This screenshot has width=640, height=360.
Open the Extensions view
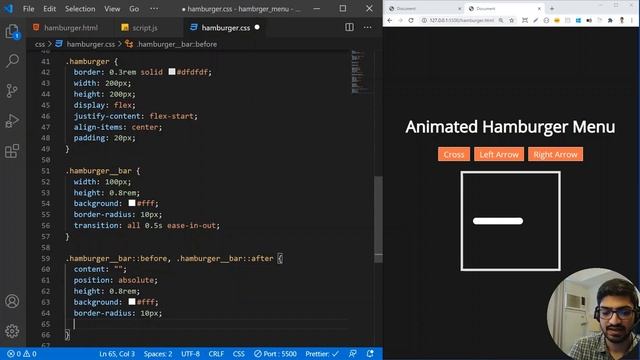(x=12, y=151)
